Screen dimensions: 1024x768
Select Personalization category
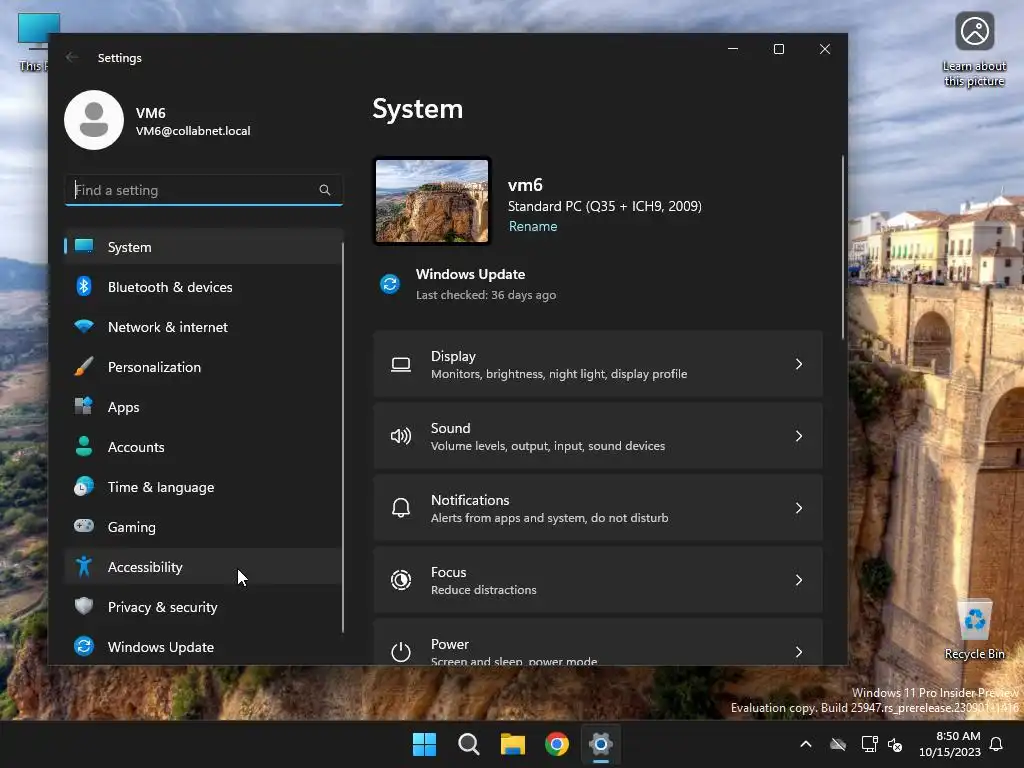tap(202, 366)
